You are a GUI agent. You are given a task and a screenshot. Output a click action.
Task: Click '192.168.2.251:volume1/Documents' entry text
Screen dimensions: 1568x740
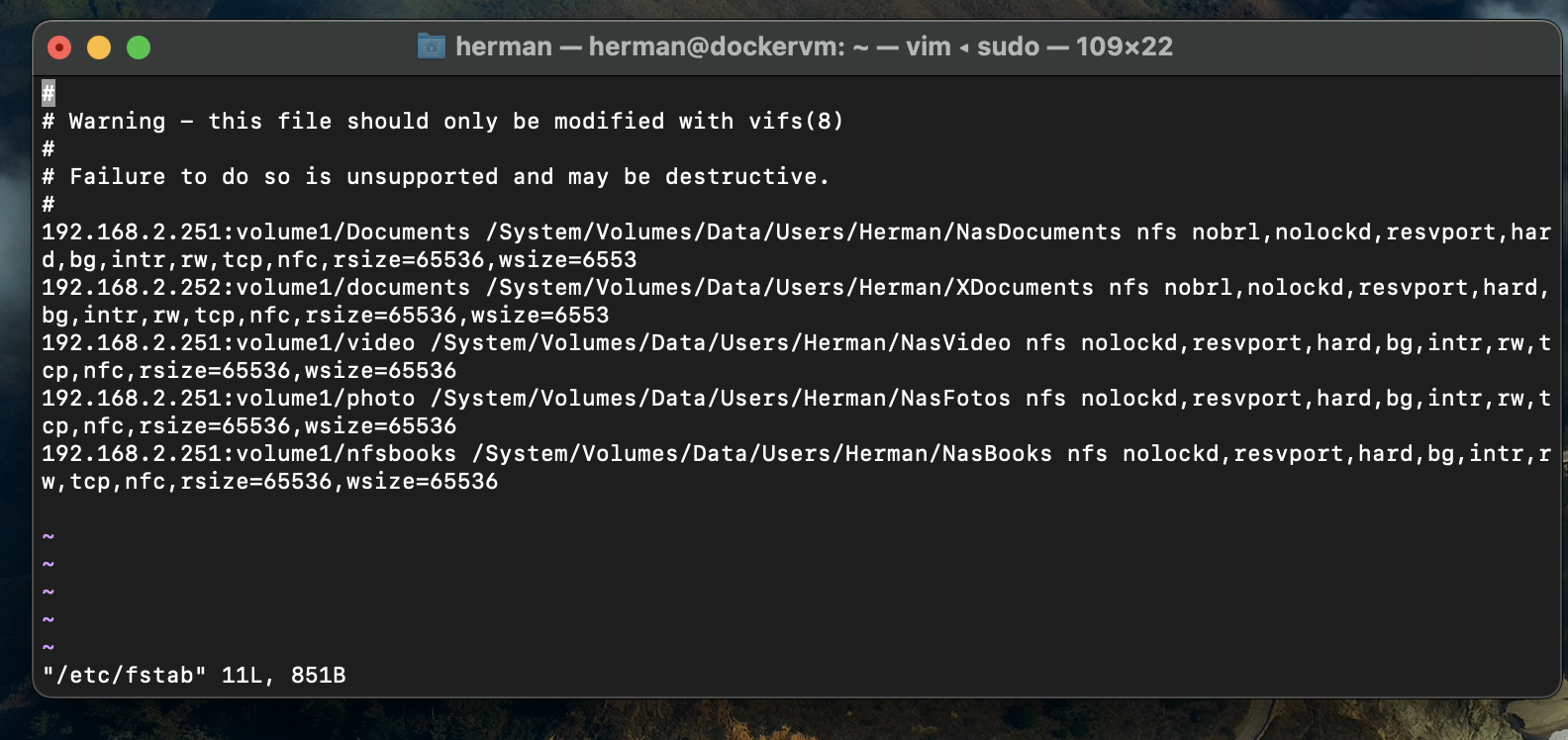pos(255,231)
